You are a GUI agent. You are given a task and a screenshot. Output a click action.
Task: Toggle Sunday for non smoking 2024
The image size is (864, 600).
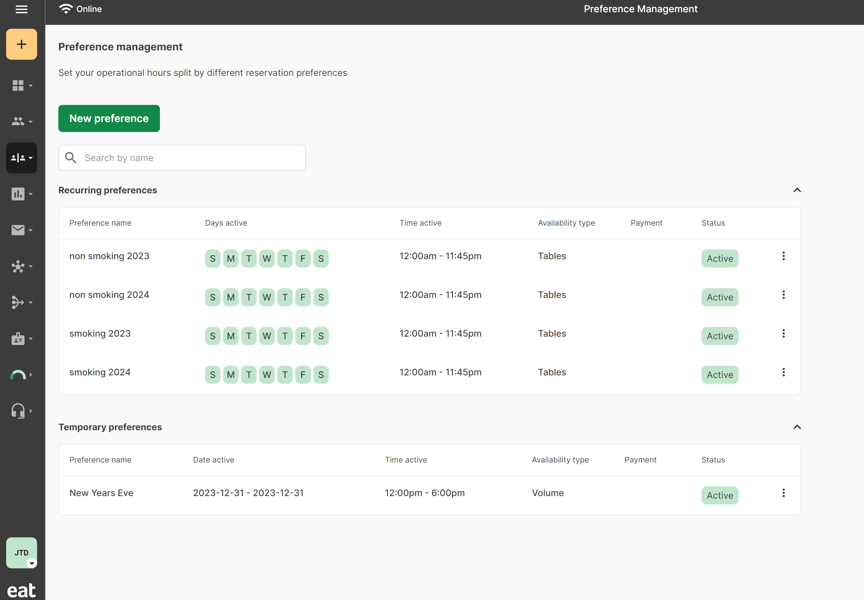[212, 297]
